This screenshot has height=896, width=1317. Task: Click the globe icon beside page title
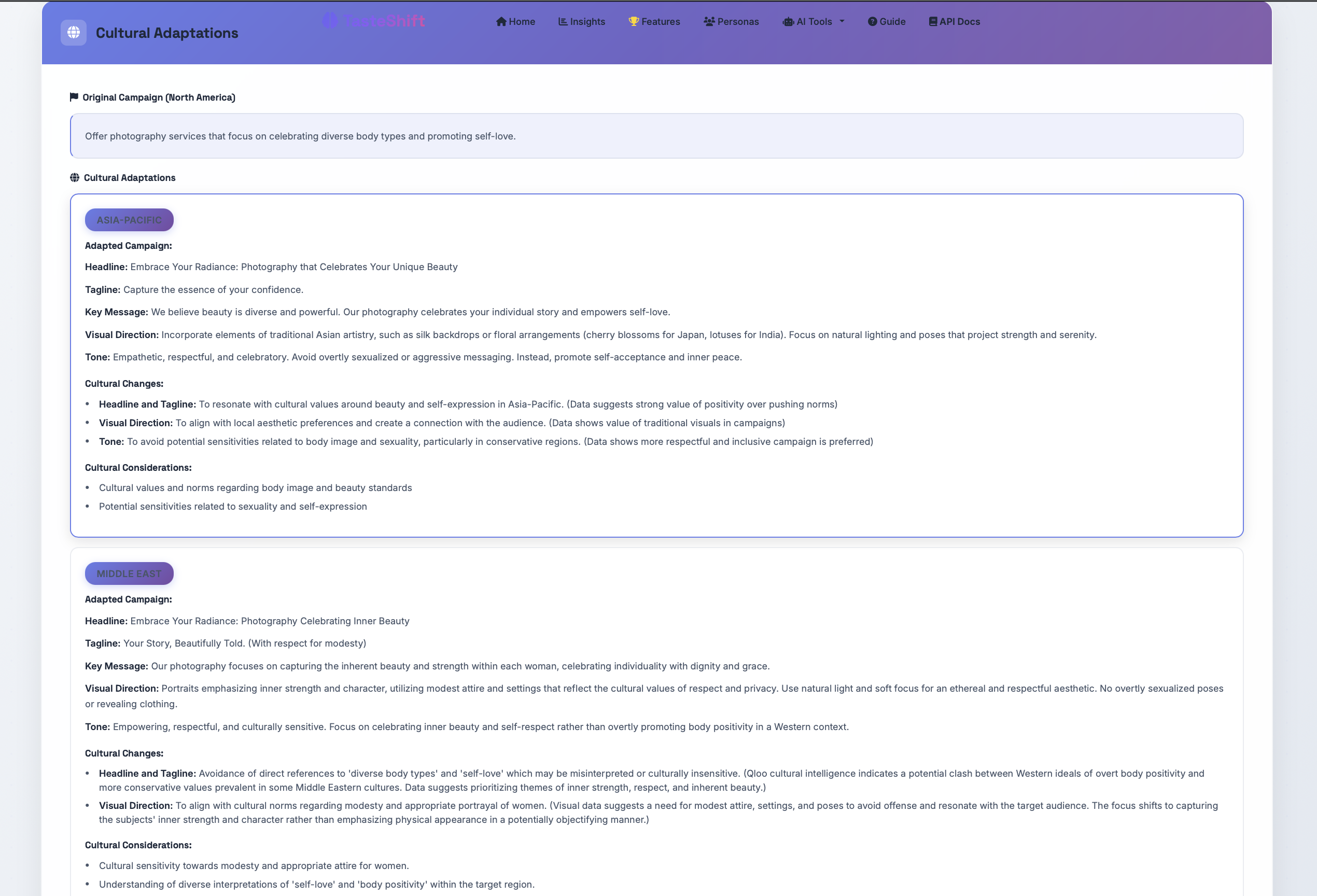74,33
